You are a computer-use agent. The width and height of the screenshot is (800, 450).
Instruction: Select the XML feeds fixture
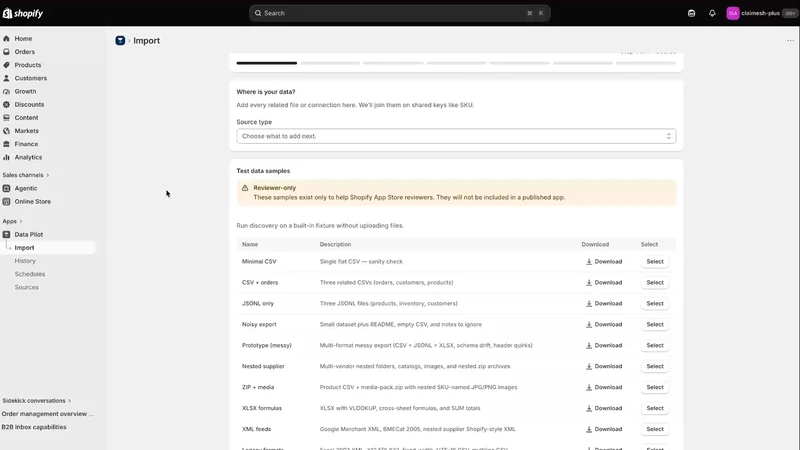pyautogui.click(x=655, y=429)
